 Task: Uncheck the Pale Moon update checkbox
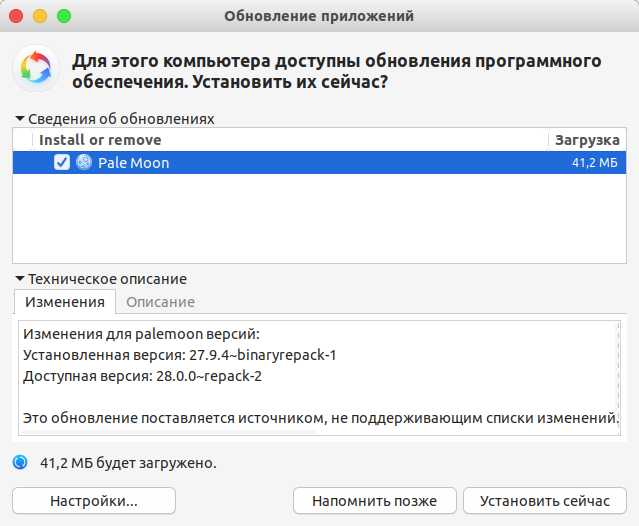point(62,162)
